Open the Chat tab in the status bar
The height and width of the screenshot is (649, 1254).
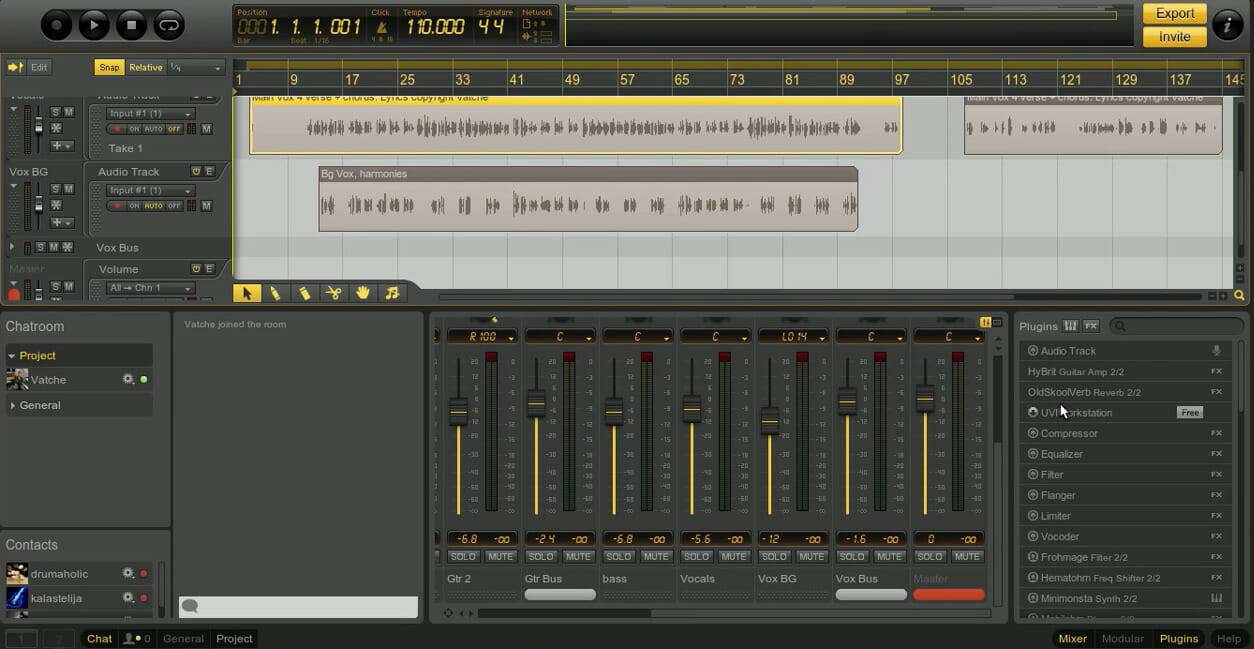point(98,638)
